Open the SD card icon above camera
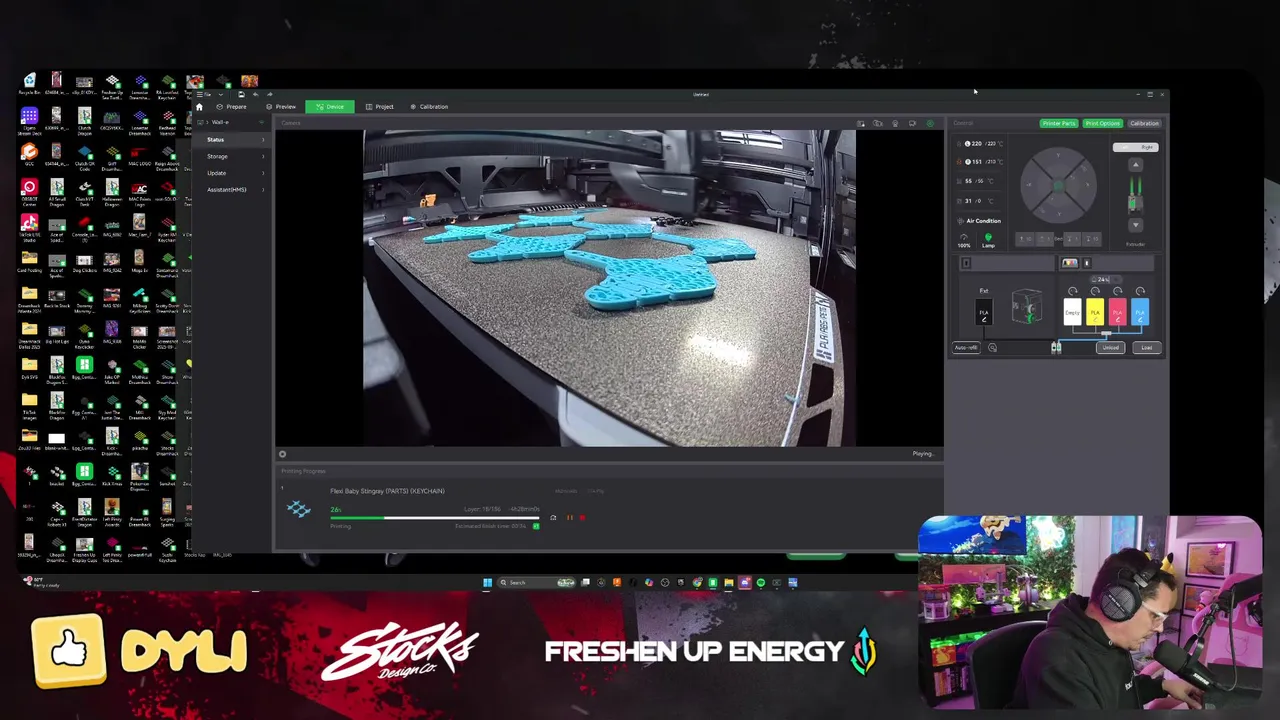The image size is (1280, 720). point(861,123)
